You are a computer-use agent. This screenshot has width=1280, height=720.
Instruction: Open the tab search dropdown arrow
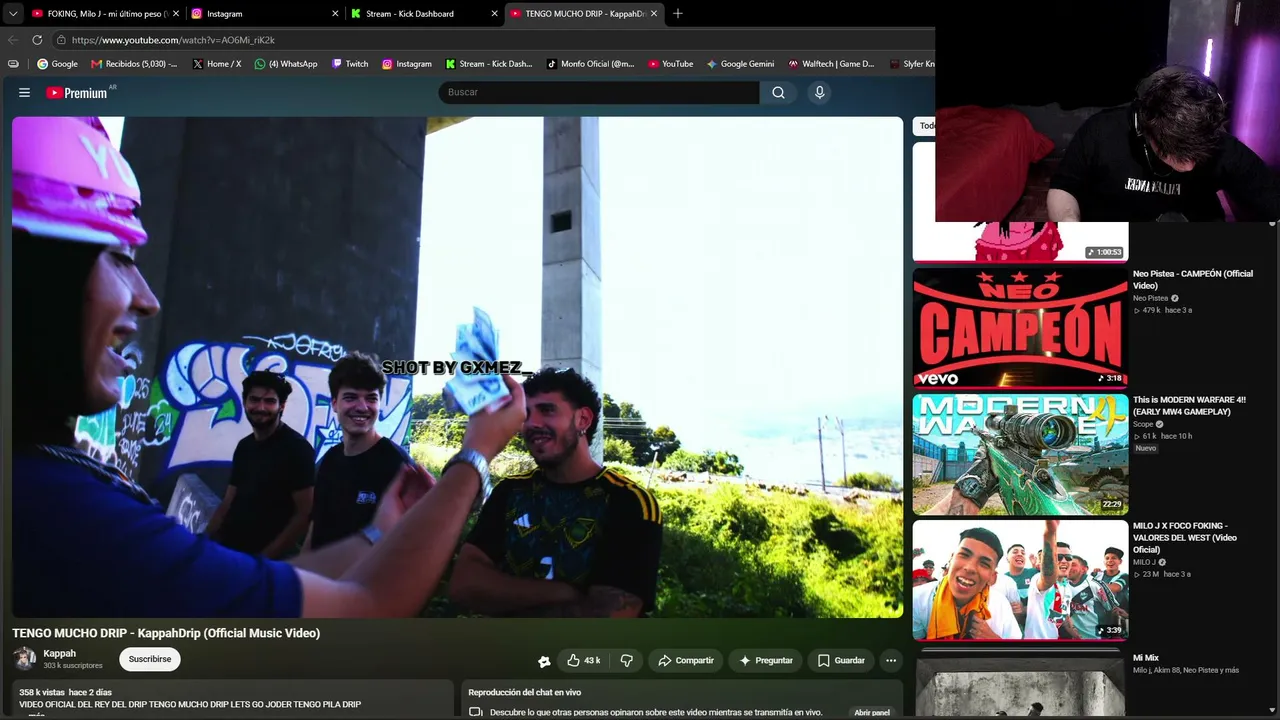[13, 14]
